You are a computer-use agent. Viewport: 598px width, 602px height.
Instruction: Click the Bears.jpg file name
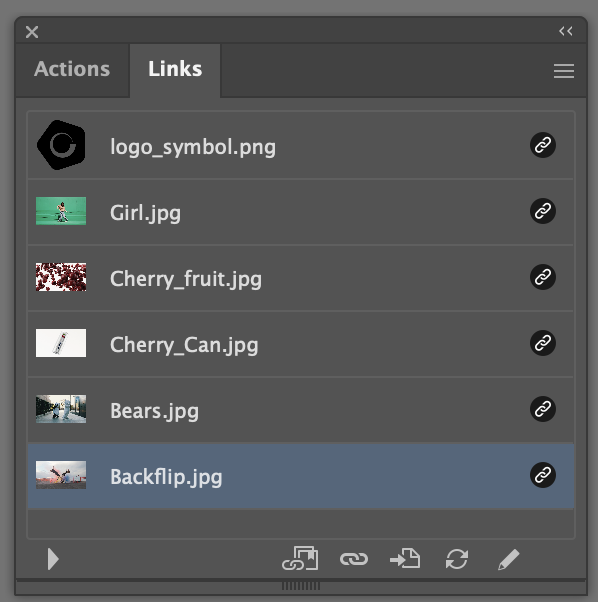pos(154,412)
